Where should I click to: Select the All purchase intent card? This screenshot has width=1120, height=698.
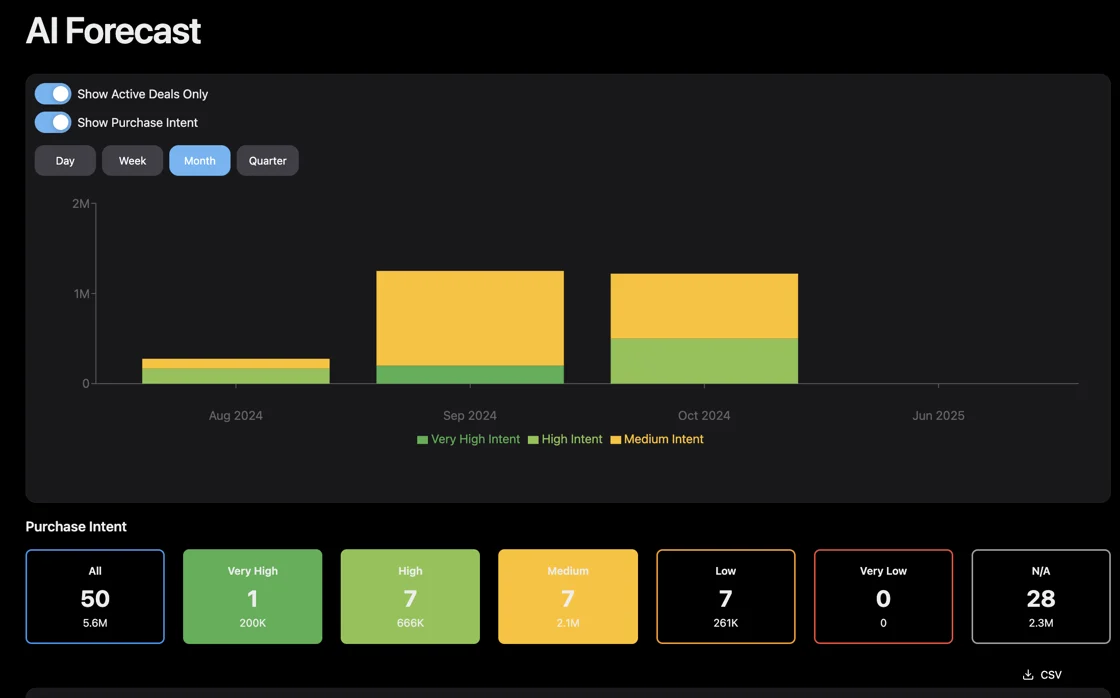(95, 596)
